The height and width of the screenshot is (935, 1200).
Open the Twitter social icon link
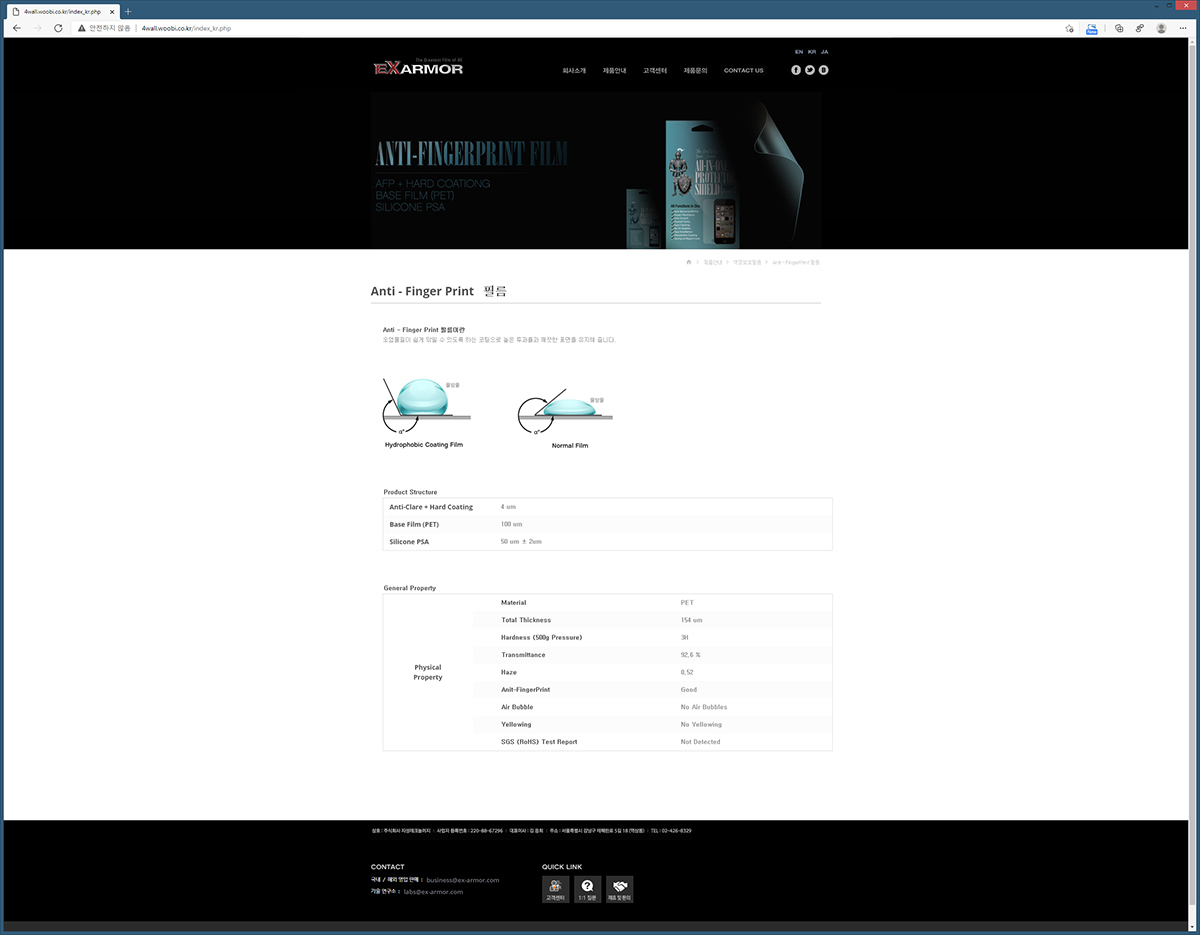coord(810,70)
